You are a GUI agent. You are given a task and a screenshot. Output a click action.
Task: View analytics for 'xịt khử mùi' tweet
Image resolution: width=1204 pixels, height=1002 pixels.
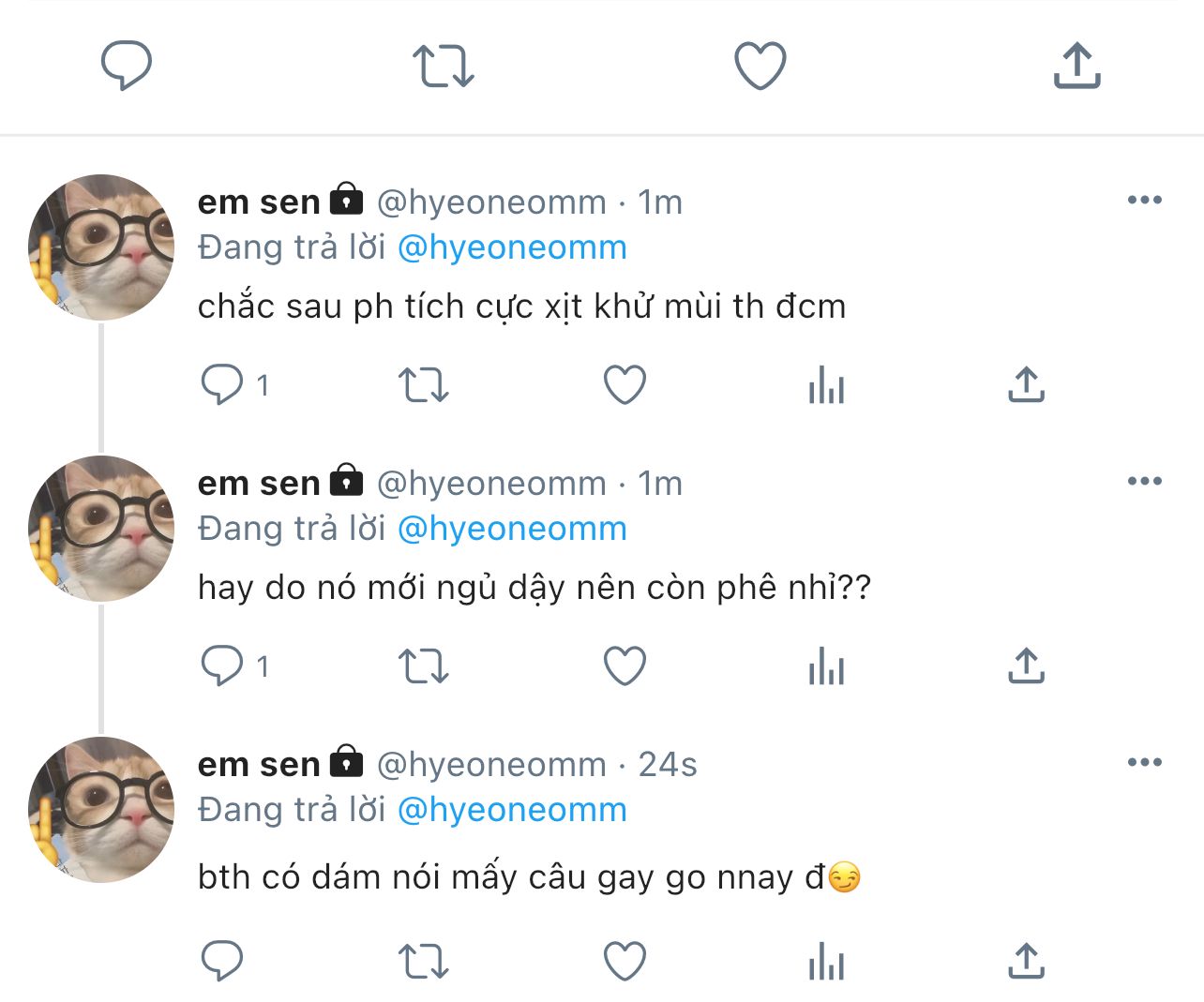826,384
